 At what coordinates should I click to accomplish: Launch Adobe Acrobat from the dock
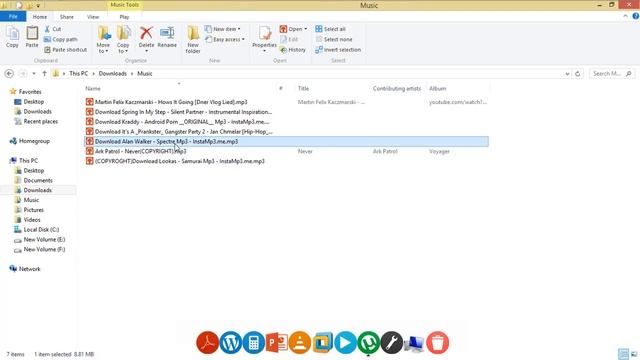point(207,342)
